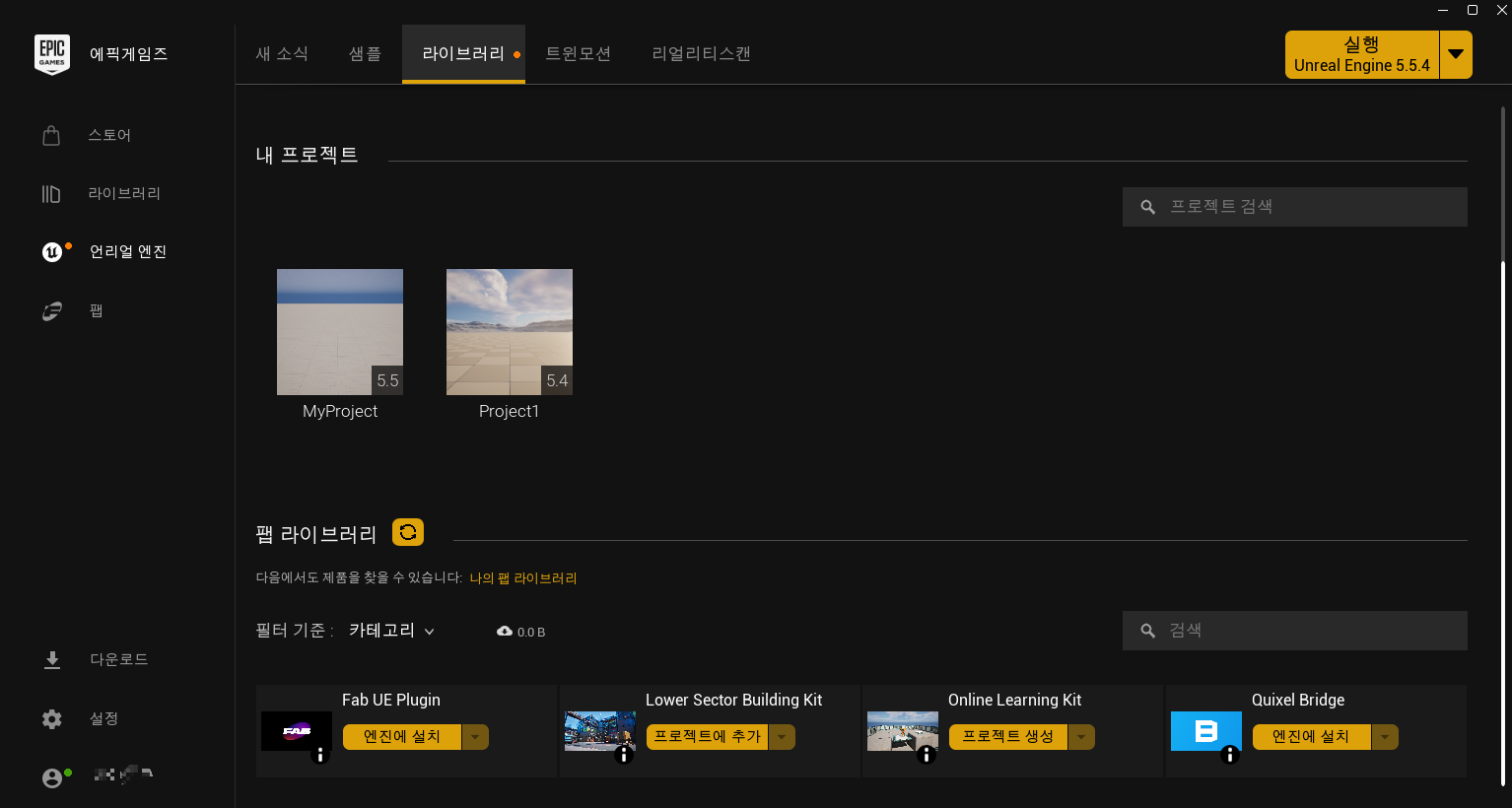Viewport: 1512px width, 808px height.
Task: Click the Fab UE Plugin title
Action: point(391,701)
